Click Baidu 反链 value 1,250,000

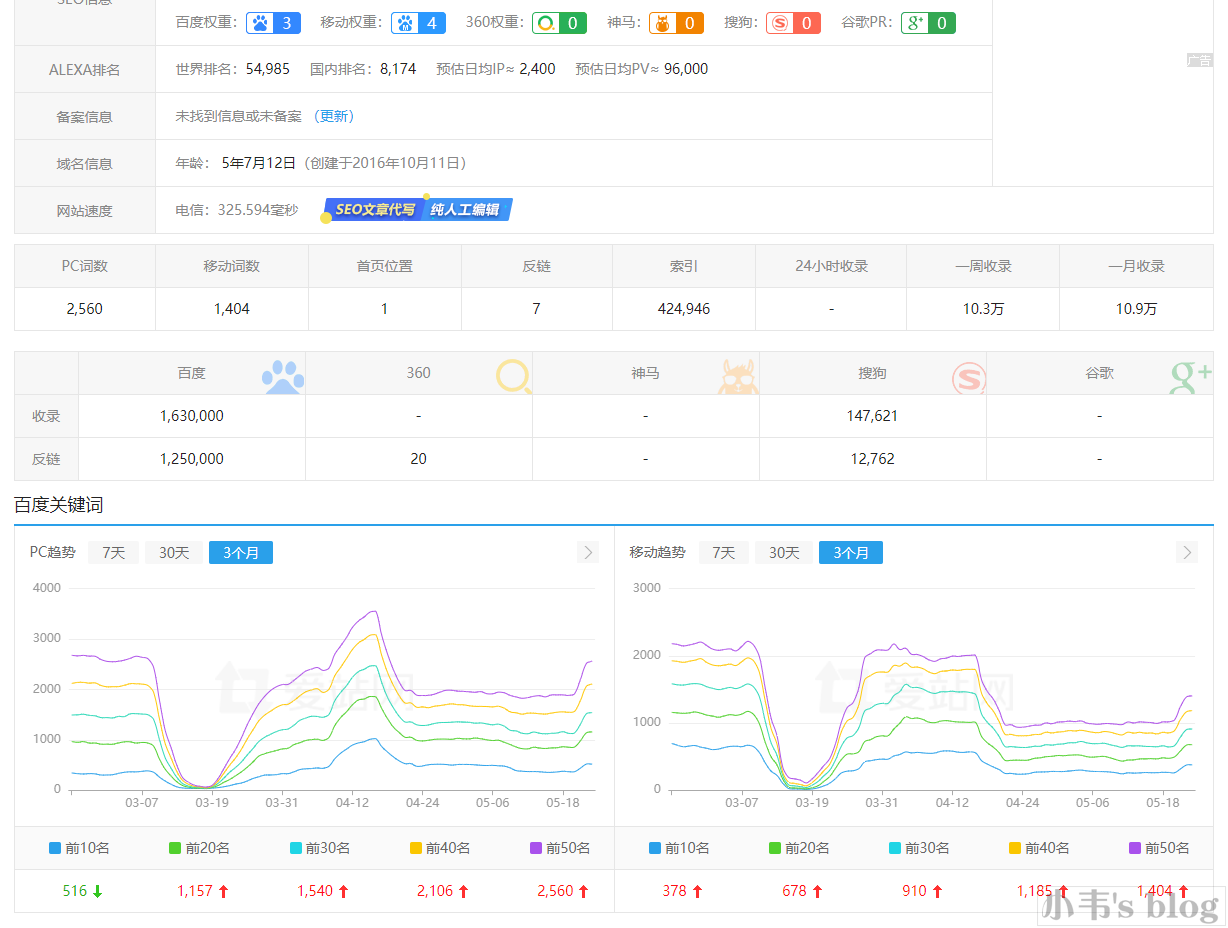(192, 459)
